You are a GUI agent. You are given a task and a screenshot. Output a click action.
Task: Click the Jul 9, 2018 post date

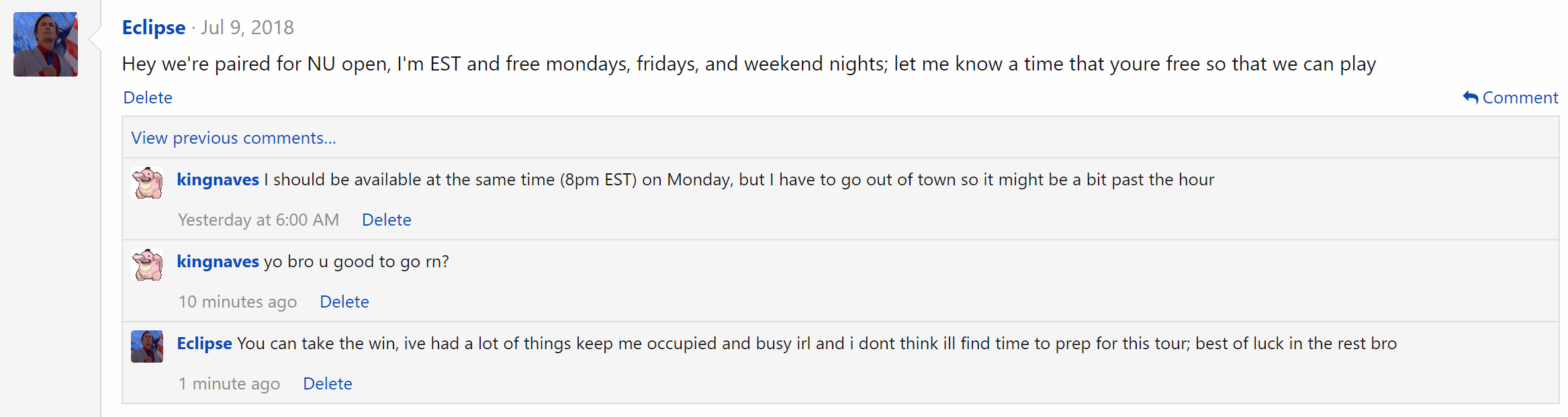click(x=247, y=28)
